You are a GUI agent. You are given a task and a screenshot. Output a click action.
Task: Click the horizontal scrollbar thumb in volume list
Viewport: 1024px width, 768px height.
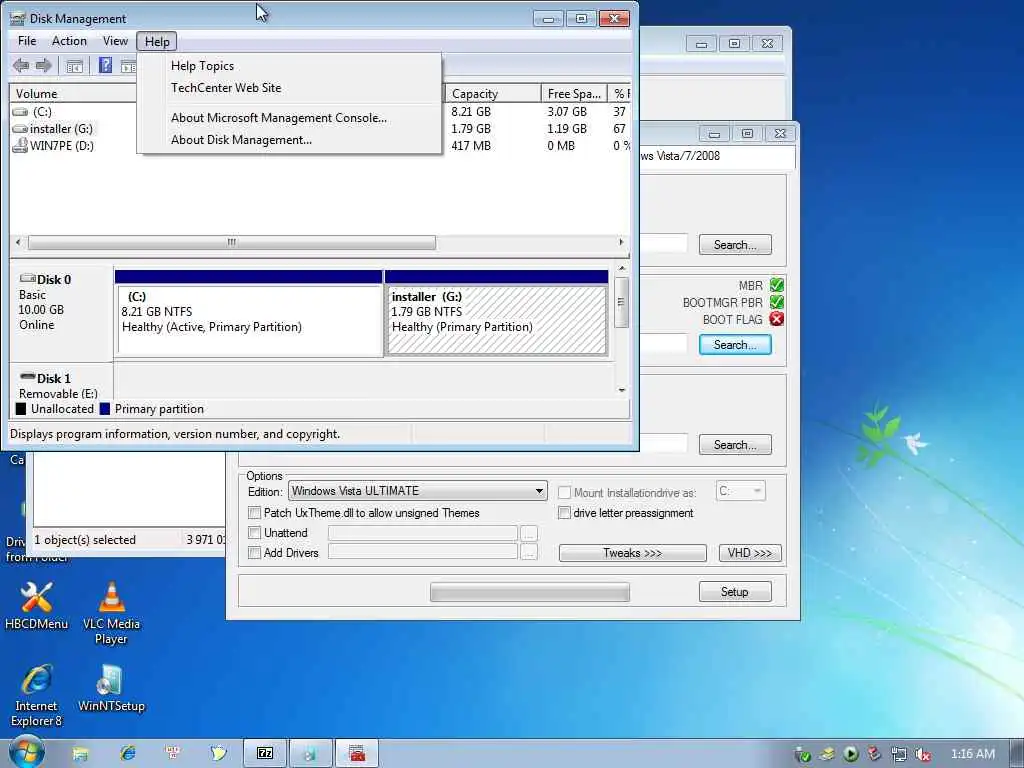click(232, 242)
